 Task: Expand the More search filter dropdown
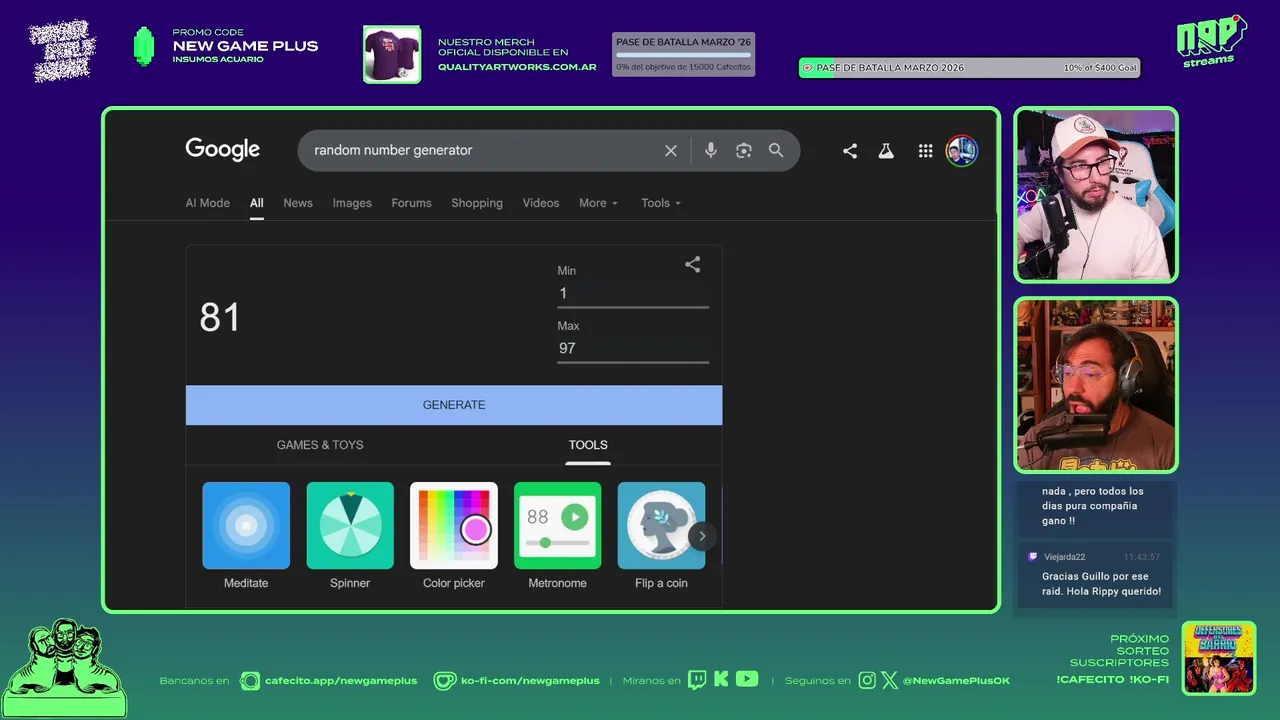(x=598, y=203)
